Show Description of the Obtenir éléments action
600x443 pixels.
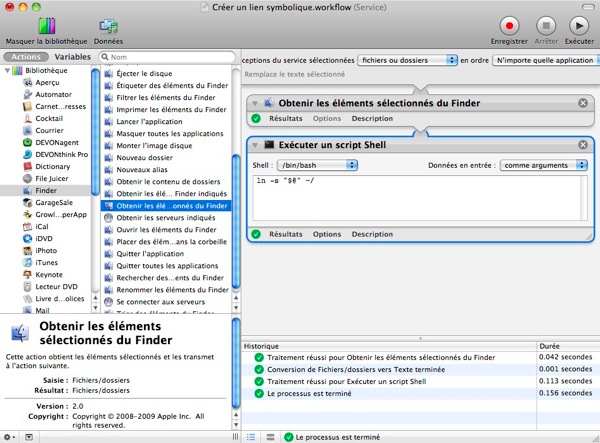coord(372,119)
